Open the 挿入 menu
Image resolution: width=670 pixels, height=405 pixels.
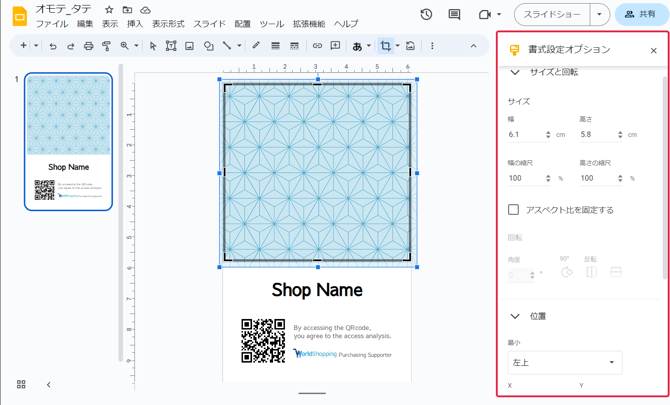[135, 24]
